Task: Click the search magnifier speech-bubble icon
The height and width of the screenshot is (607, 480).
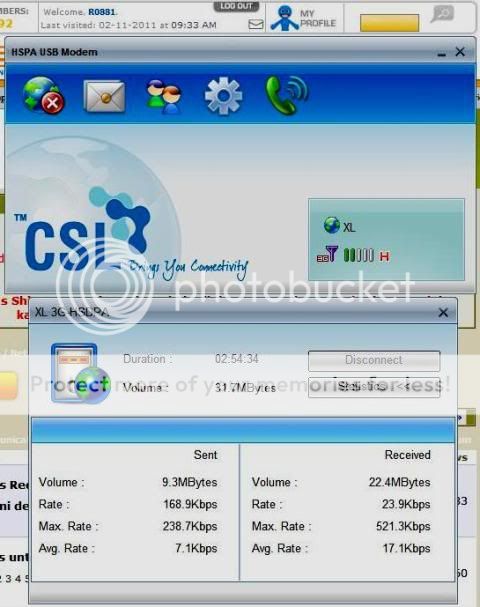Action: tap(442, 14)
